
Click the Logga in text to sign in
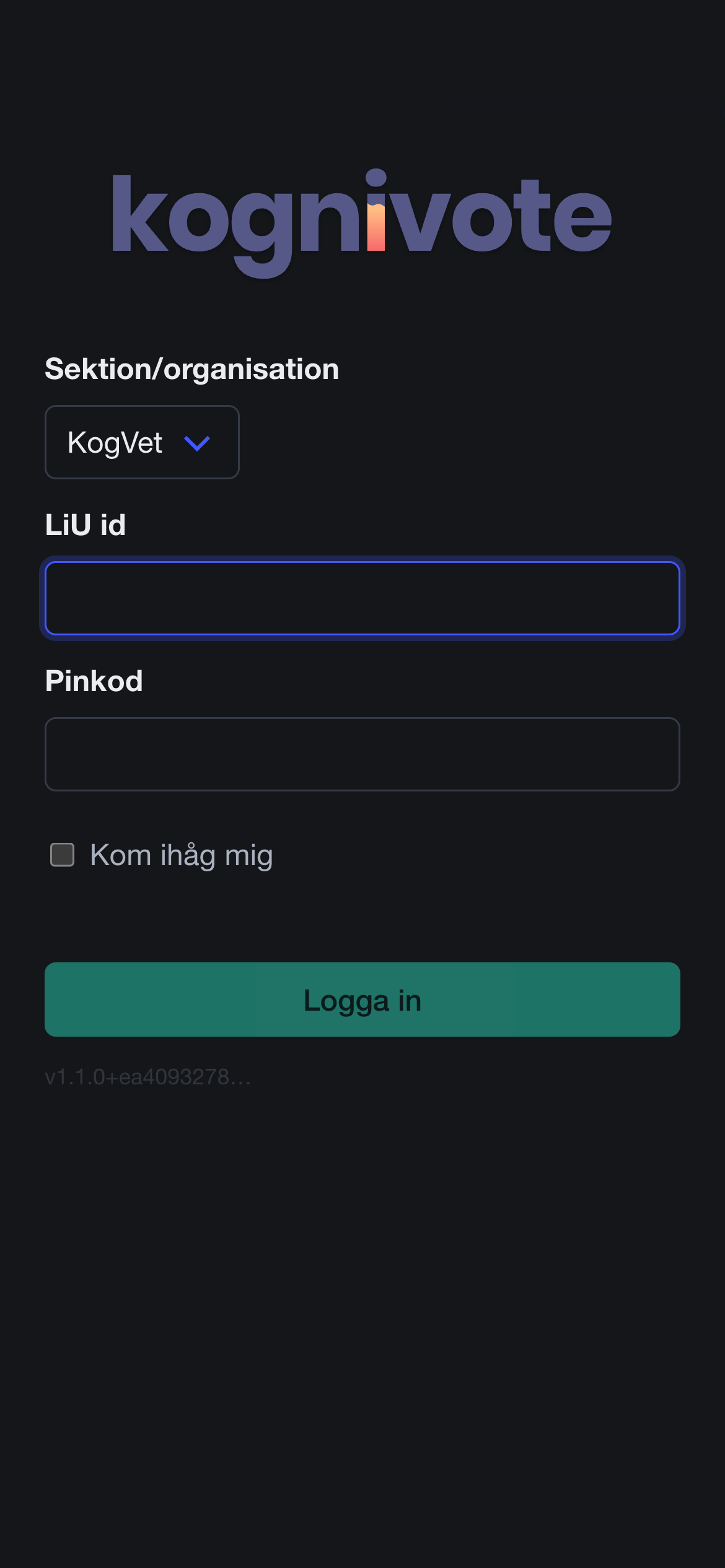click(x=362, y=1000)
